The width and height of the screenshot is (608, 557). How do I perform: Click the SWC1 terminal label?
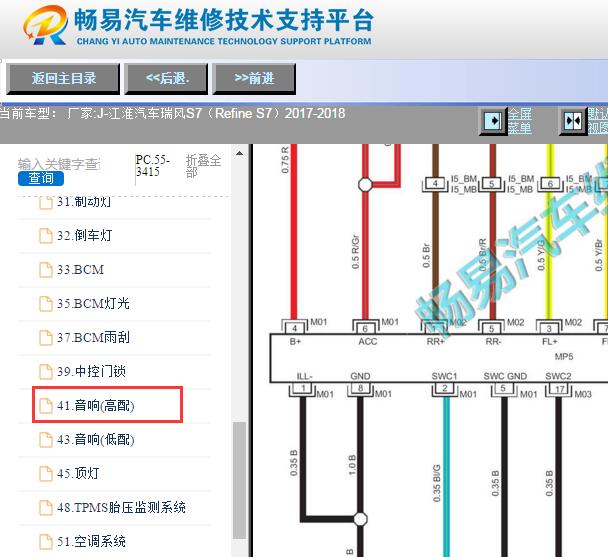(444, 376)
